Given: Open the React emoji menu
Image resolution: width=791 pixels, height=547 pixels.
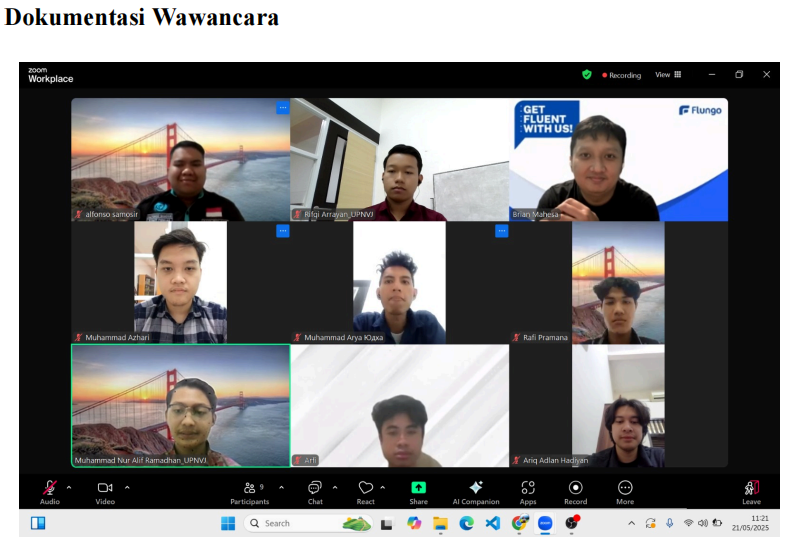Looking at the screenshot, I should 365,488.
